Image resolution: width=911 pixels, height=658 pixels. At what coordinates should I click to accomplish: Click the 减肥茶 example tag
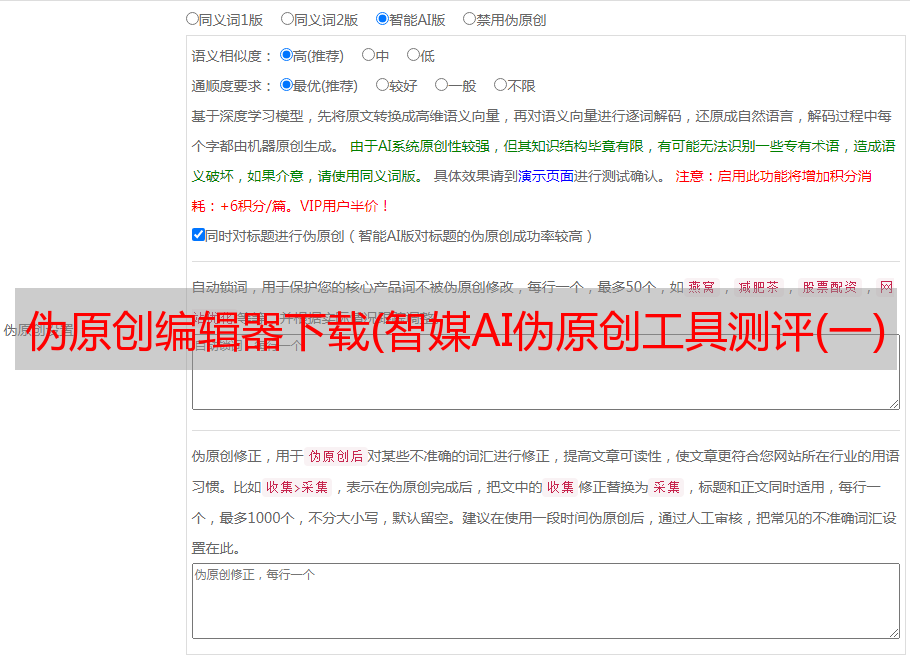[x=758, y=287]
